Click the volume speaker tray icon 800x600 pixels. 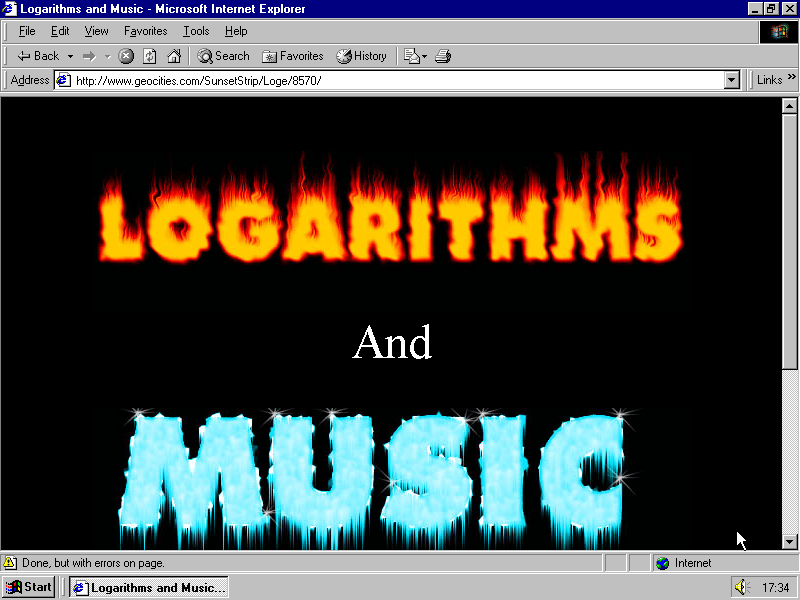[x=741, y=587]
